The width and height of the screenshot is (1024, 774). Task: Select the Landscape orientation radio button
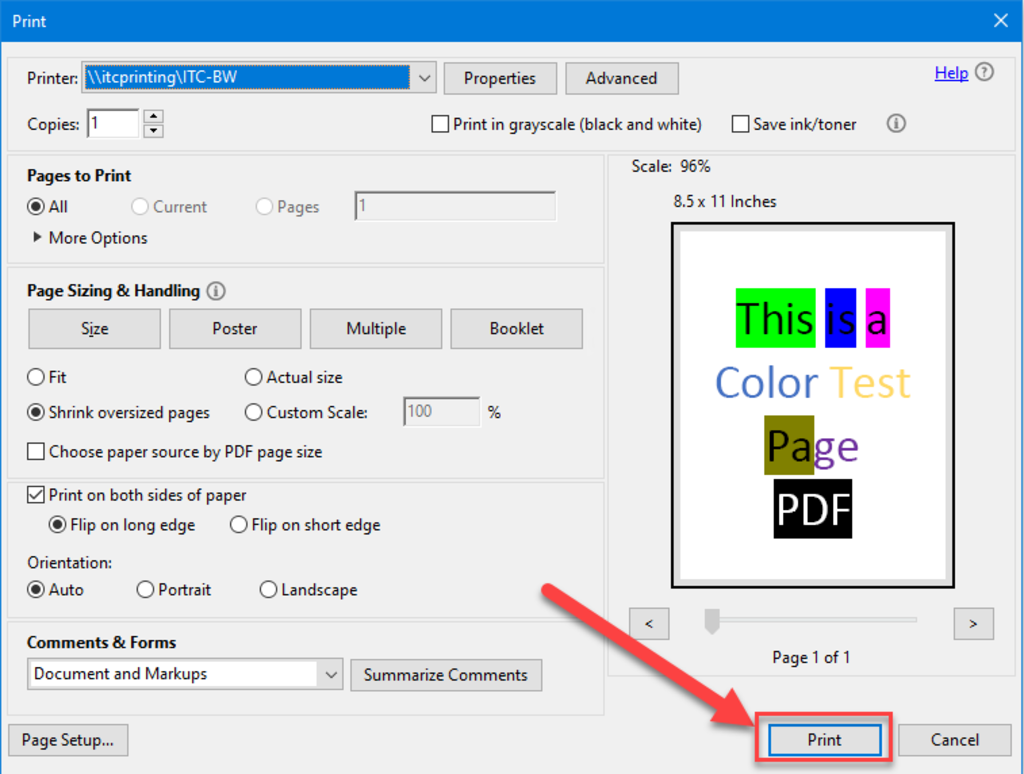click(x=268, y=589)
